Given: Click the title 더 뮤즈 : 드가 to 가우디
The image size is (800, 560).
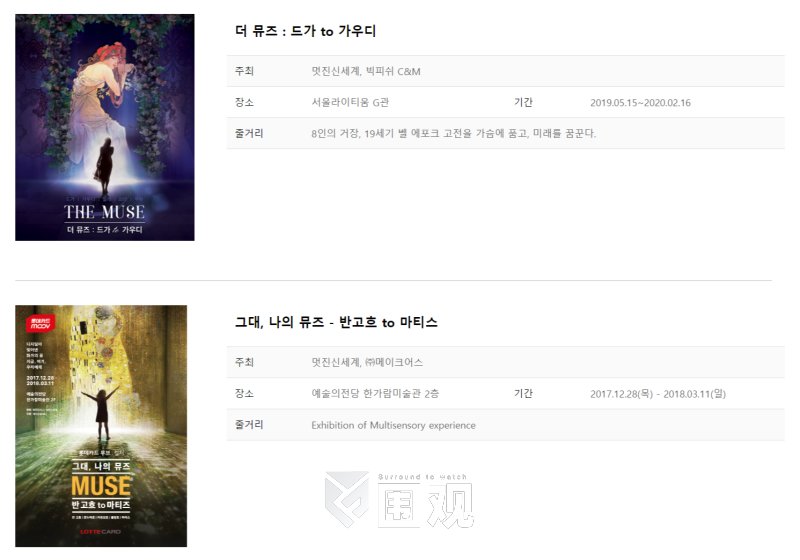Looking at the screenshot, I should pos(305,31).
